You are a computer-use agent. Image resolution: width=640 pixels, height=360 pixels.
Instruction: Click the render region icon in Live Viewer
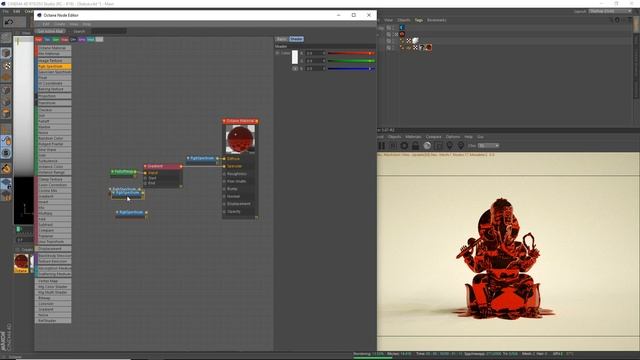tap(438, 146)
